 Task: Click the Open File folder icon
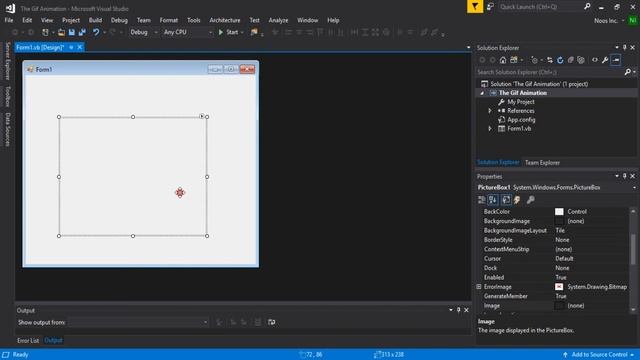tap(61, 32)
